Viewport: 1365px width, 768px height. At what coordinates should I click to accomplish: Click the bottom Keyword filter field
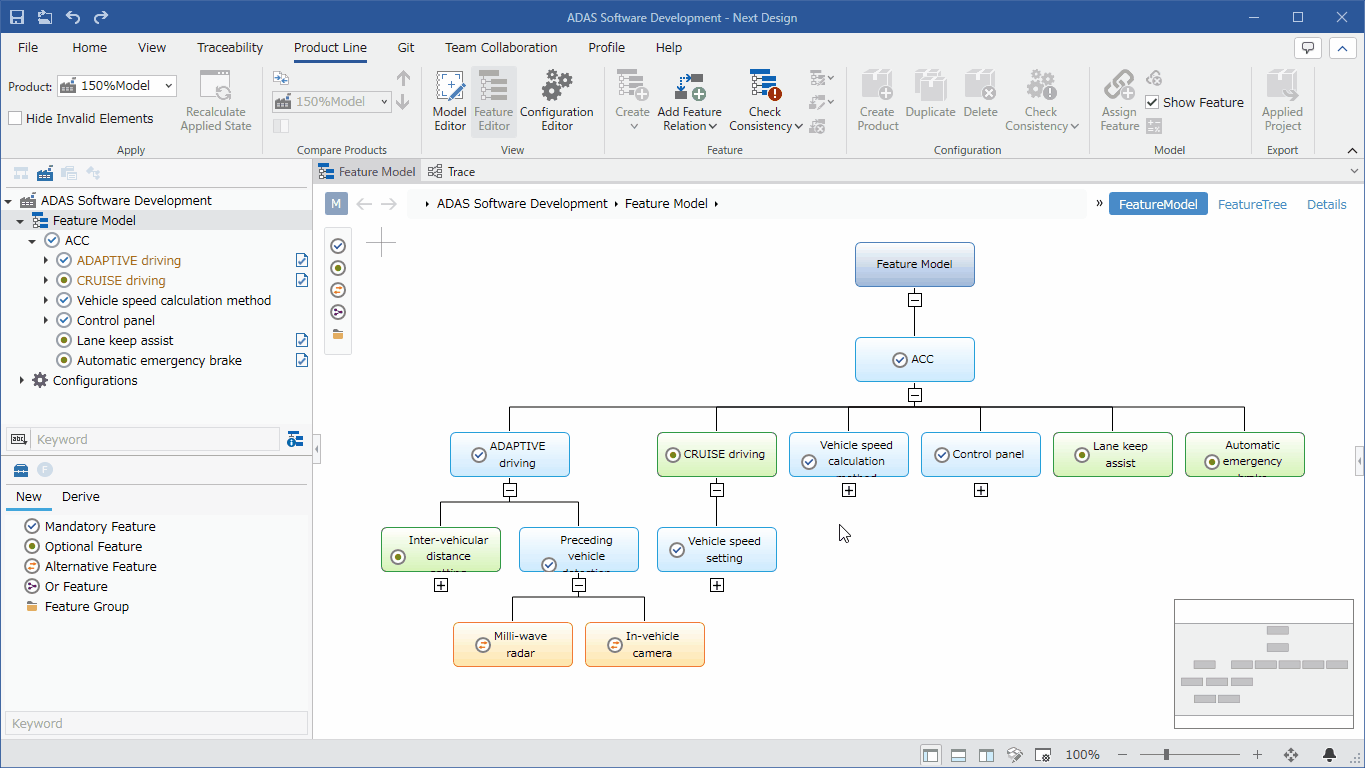[x=157, y=723]
